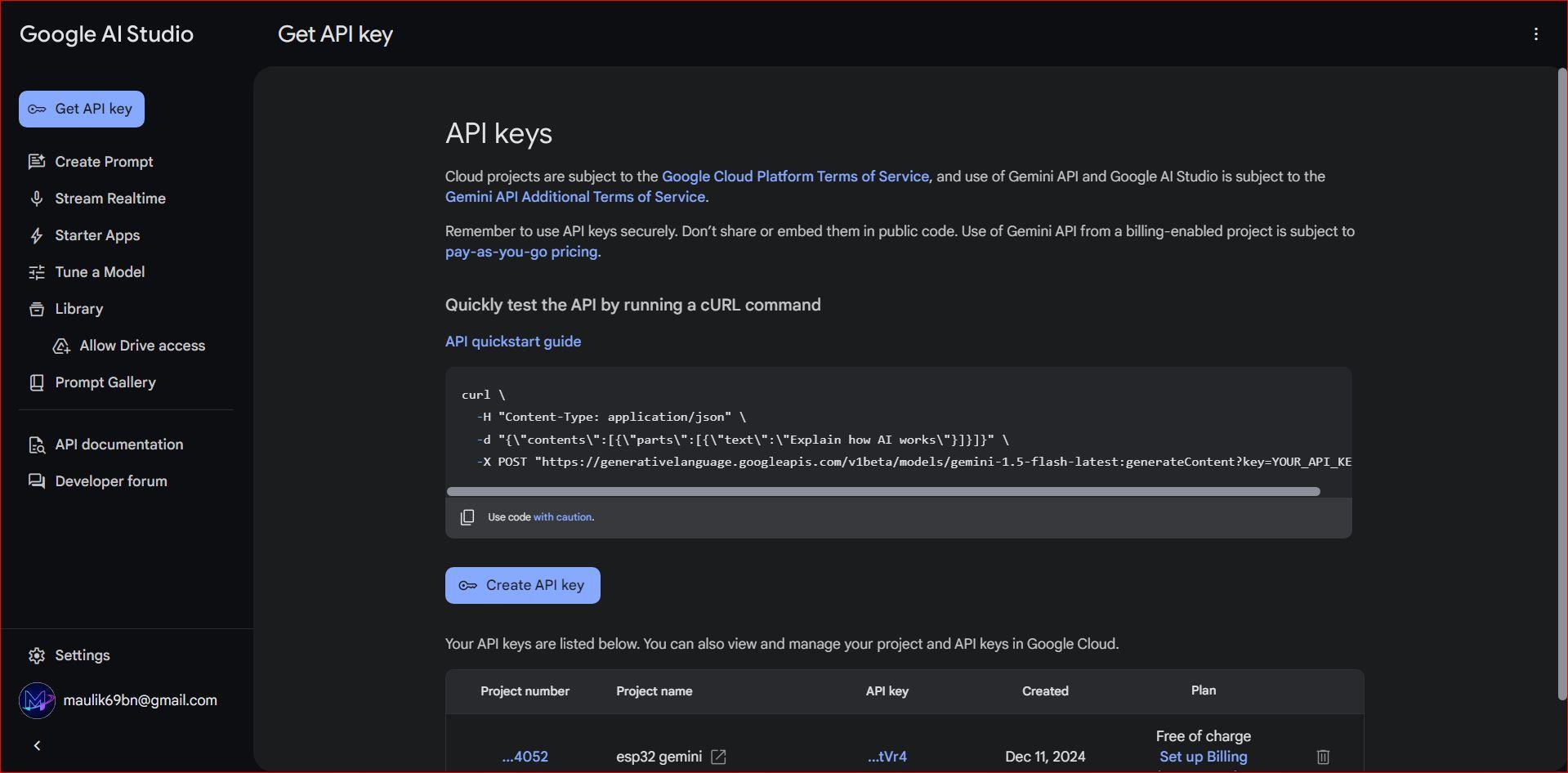The height and width of the screenshot is (773, 1568).
Task: Open Stream Realtime in the sidebar
Action: pos(110,199)
